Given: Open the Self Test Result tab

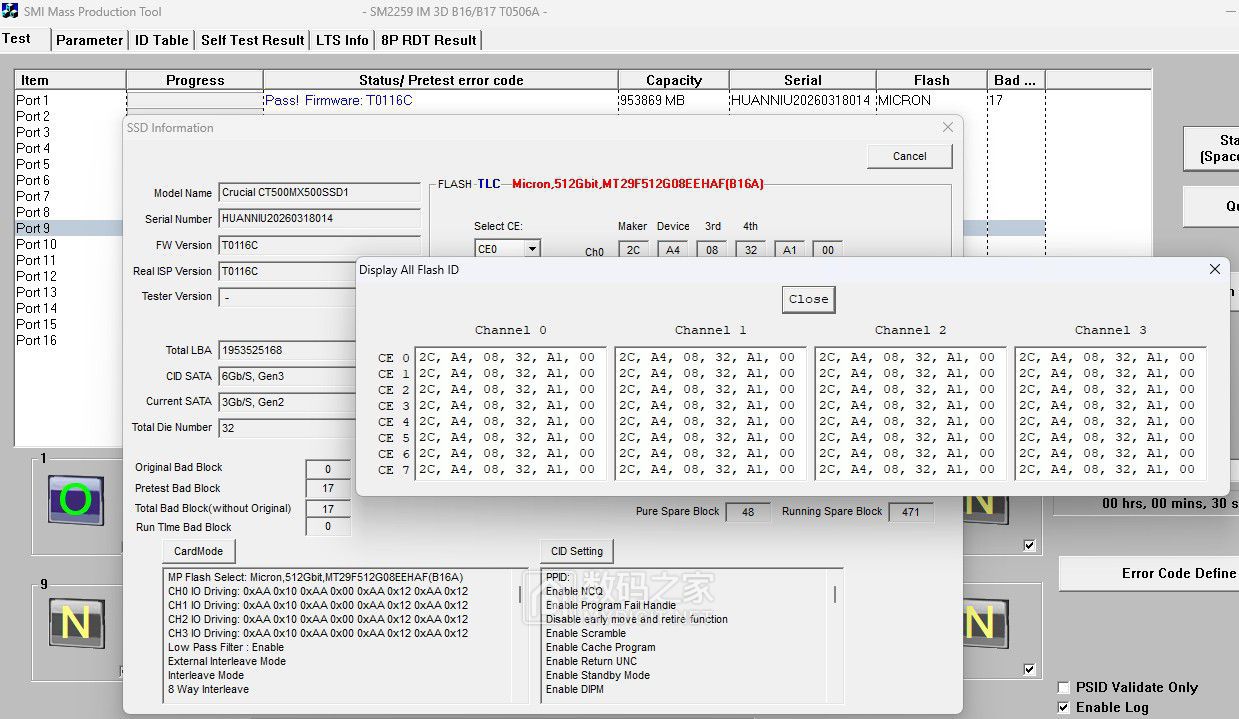Looking at the screenshot, I should point(252,40).
